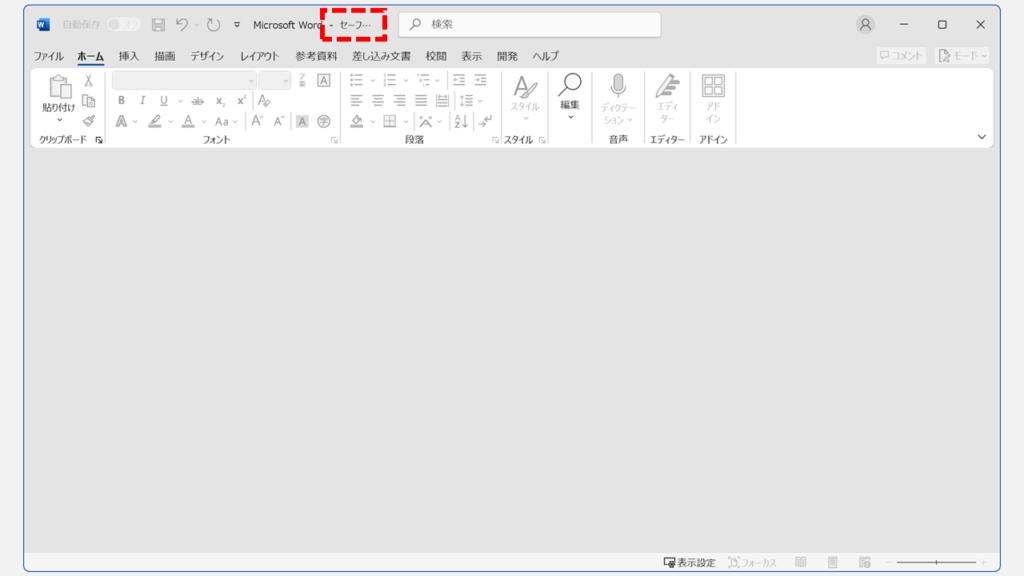Image resolution: width=1024 pixels, height=576 pixels.
Task: Toggle Align Left paragraph alignment
Action: coord(356,101)
